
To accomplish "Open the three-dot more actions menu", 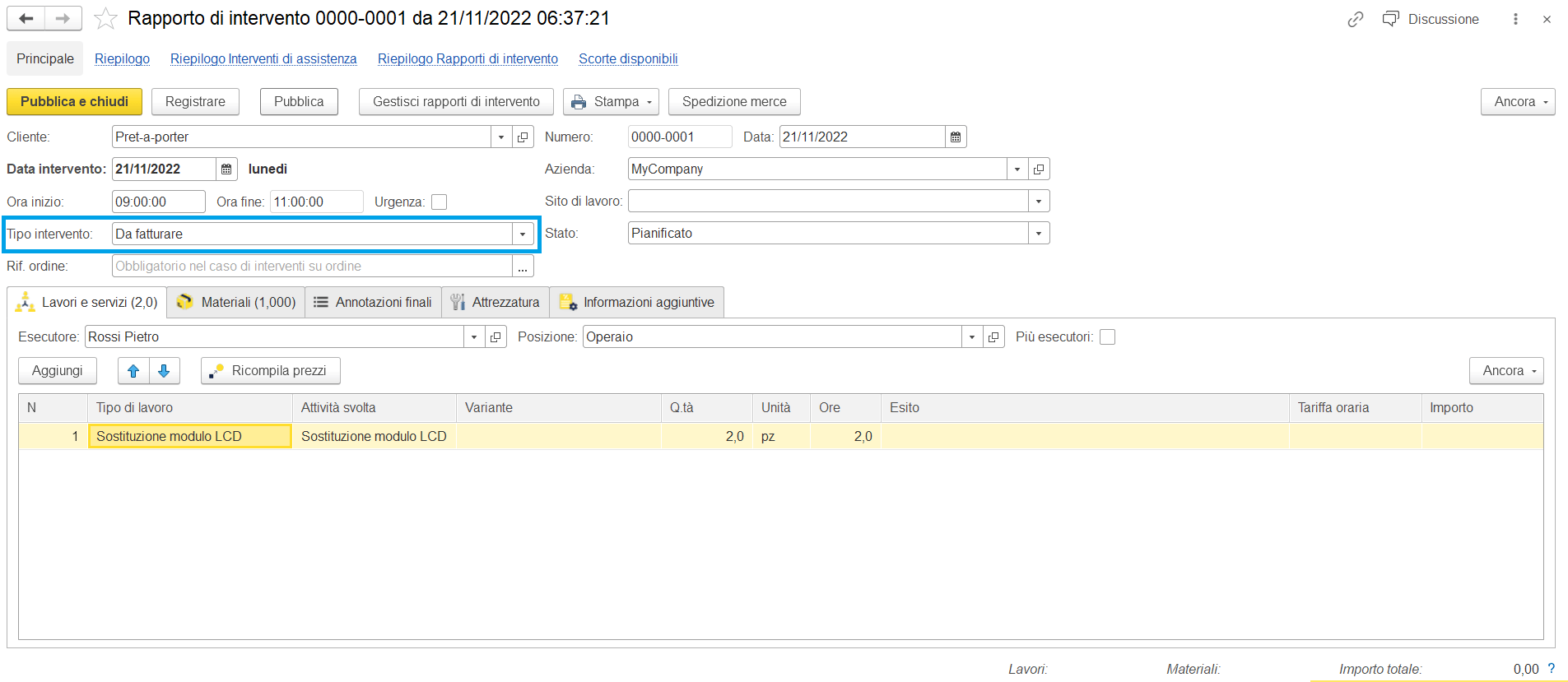I will (1515, 19).
